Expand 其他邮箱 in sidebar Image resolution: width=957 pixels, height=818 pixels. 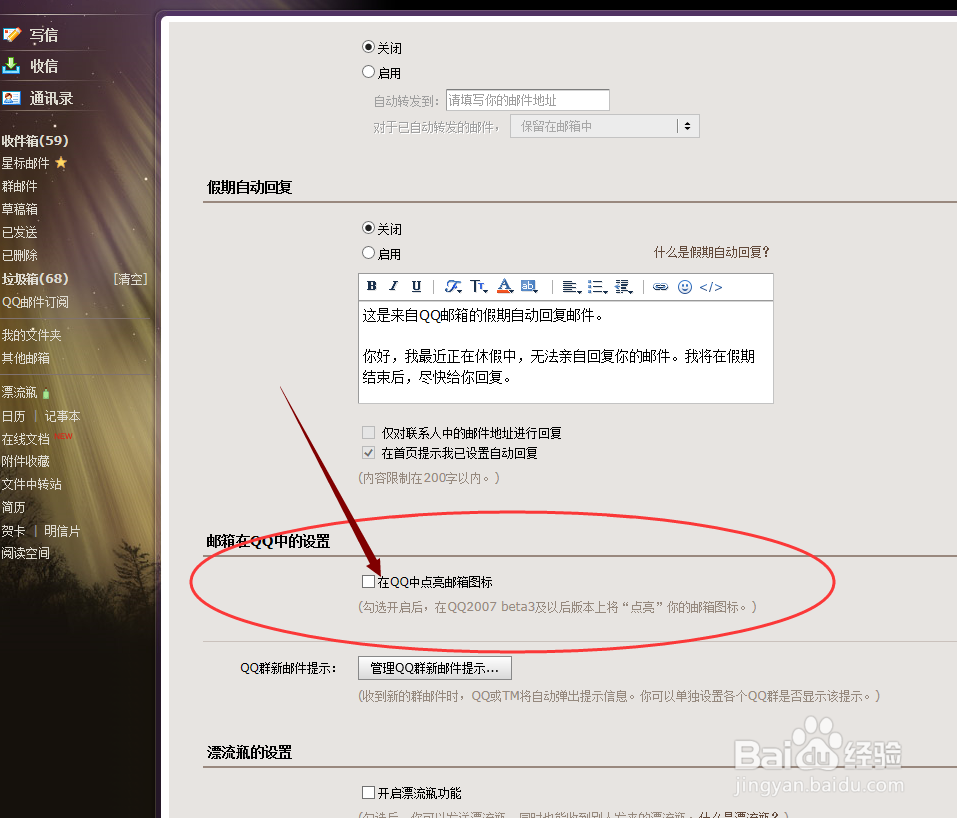pos(26,358)
